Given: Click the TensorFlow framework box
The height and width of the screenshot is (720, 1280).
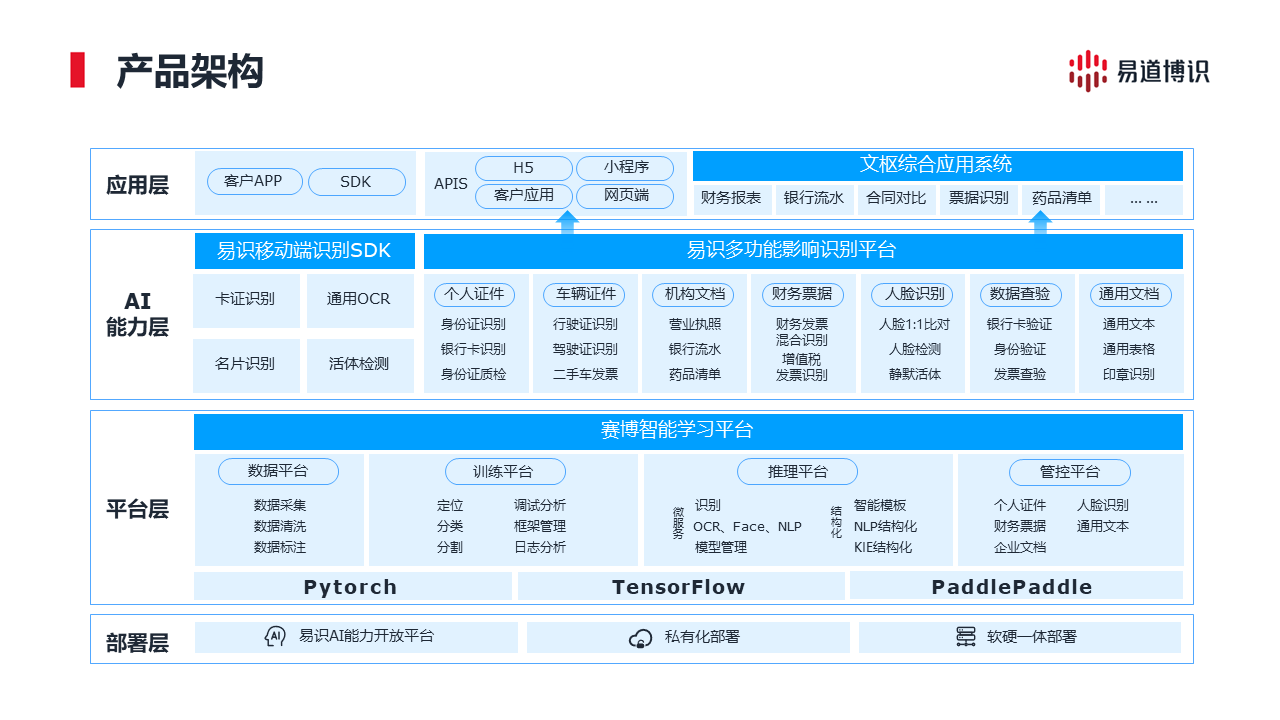Looking at the screenshot, I should [679, 587].
